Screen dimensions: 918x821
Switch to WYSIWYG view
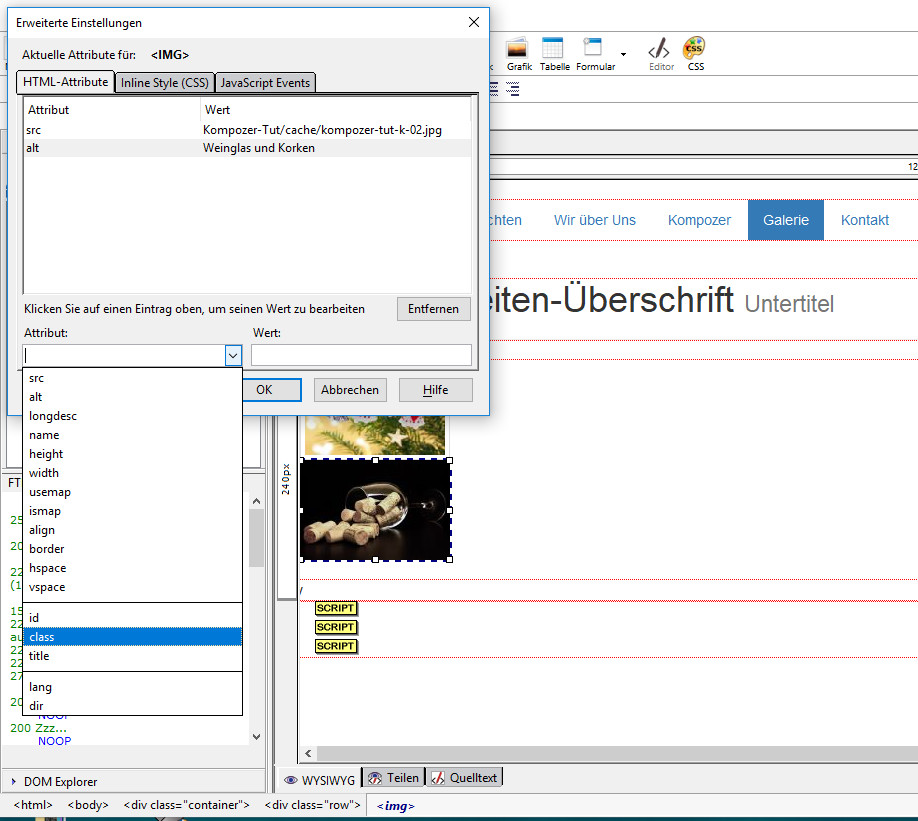click(x=320, y=780)
